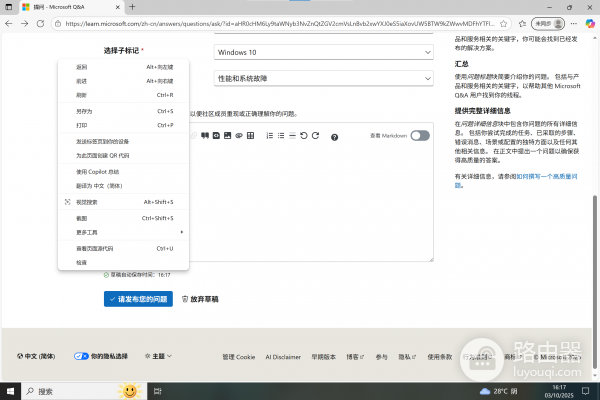Select the Copilot summary menu item
This screenshot has width=600, height=400.
tap(124, 171)
